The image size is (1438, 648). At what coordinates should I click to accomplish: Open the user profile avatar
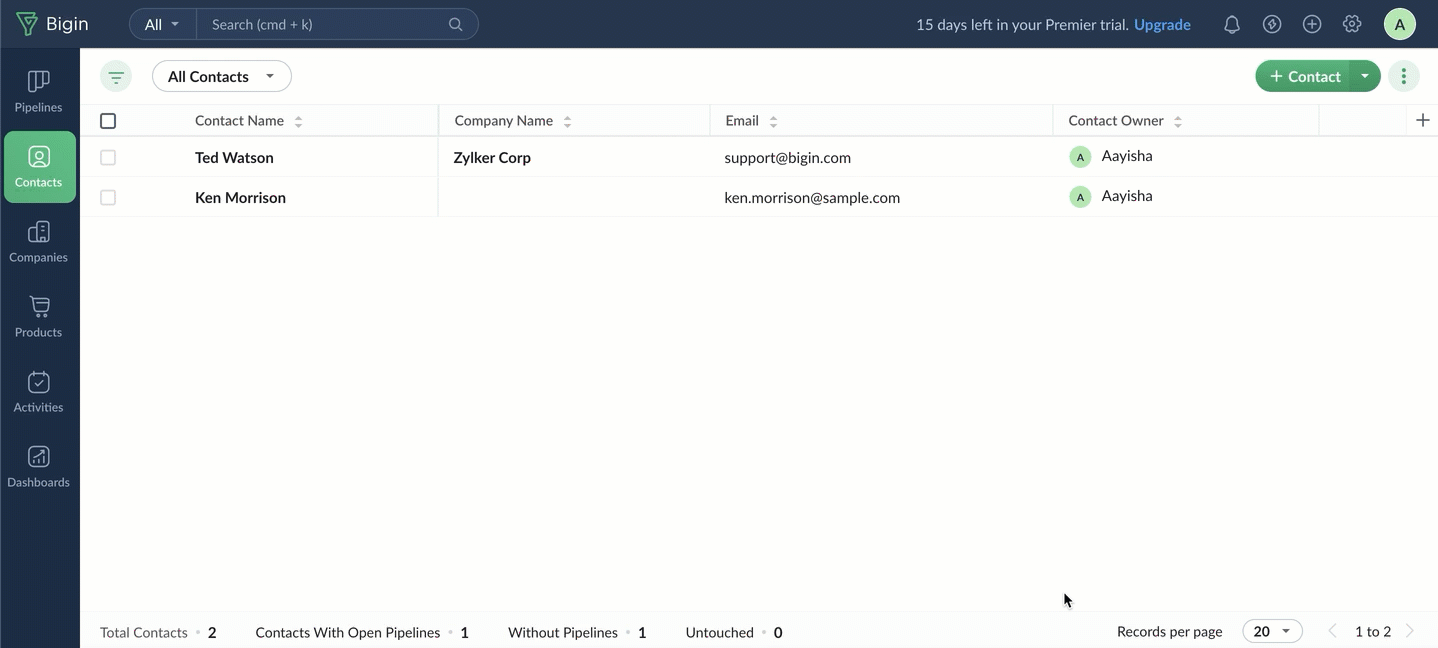[1399, 24]
